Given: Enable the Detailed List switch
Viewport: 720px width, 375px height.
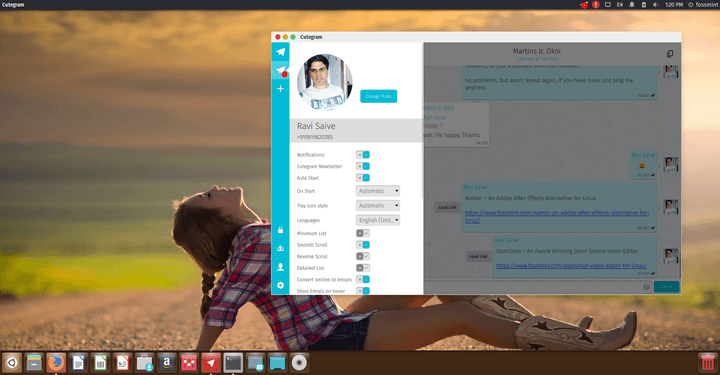Looking at the screenshot, I should (363, 268).
